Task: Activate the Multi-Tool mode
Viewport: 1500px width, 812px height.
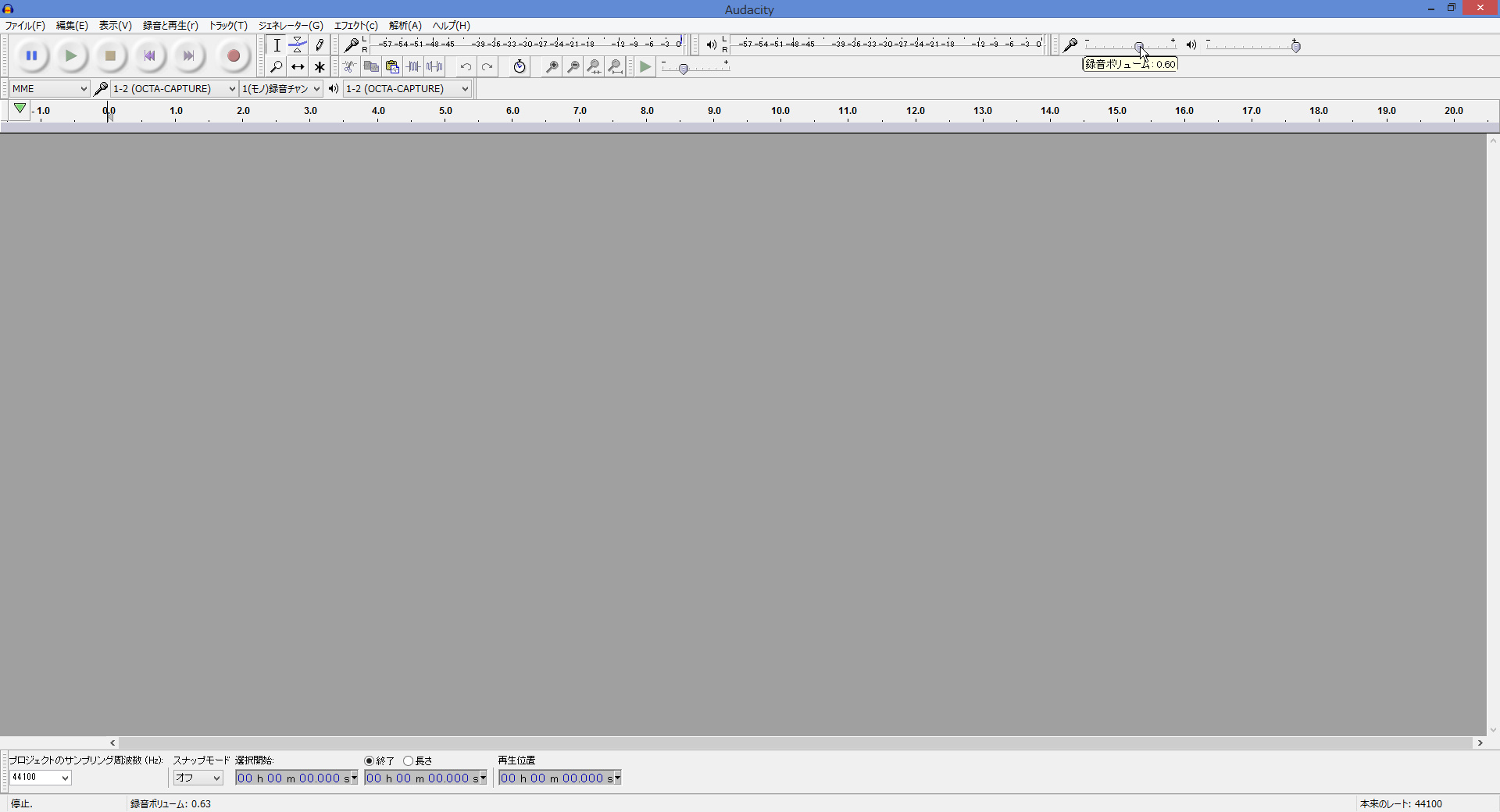Action: point(320,66)
